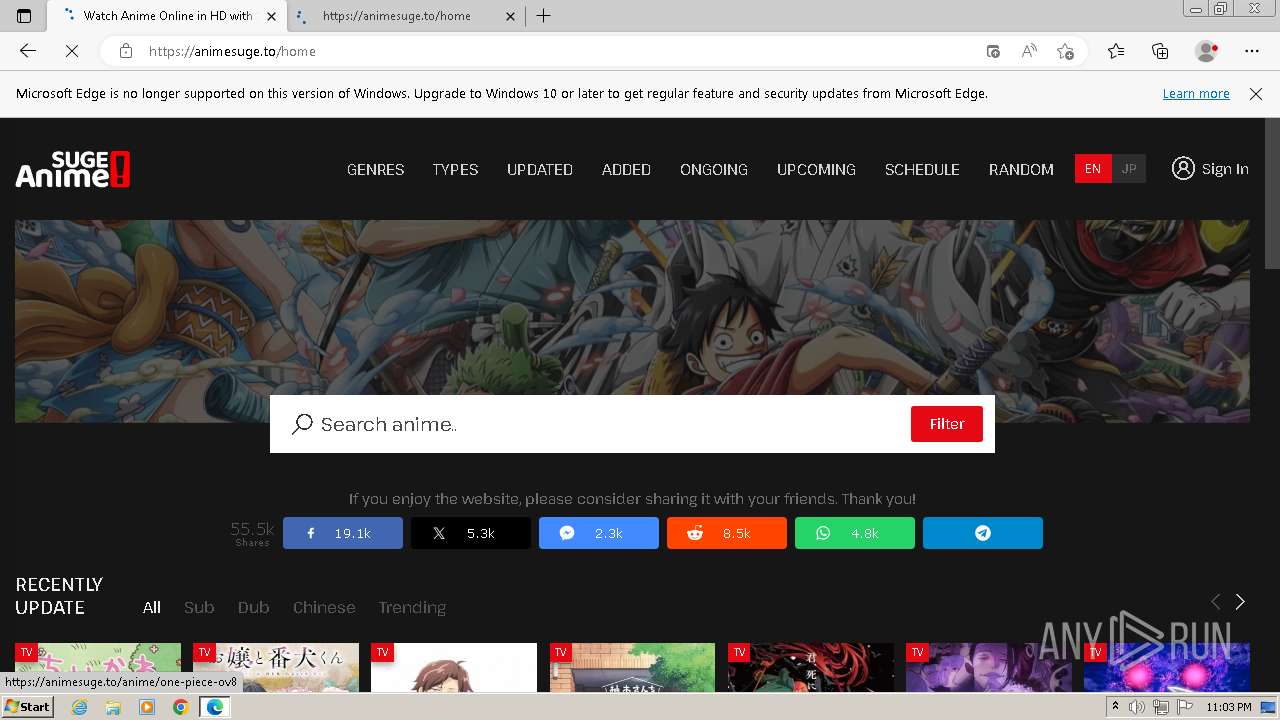Click the magnifier search icon
The height and width of the screenshot is (720, 1280).
tap(302, 424)
